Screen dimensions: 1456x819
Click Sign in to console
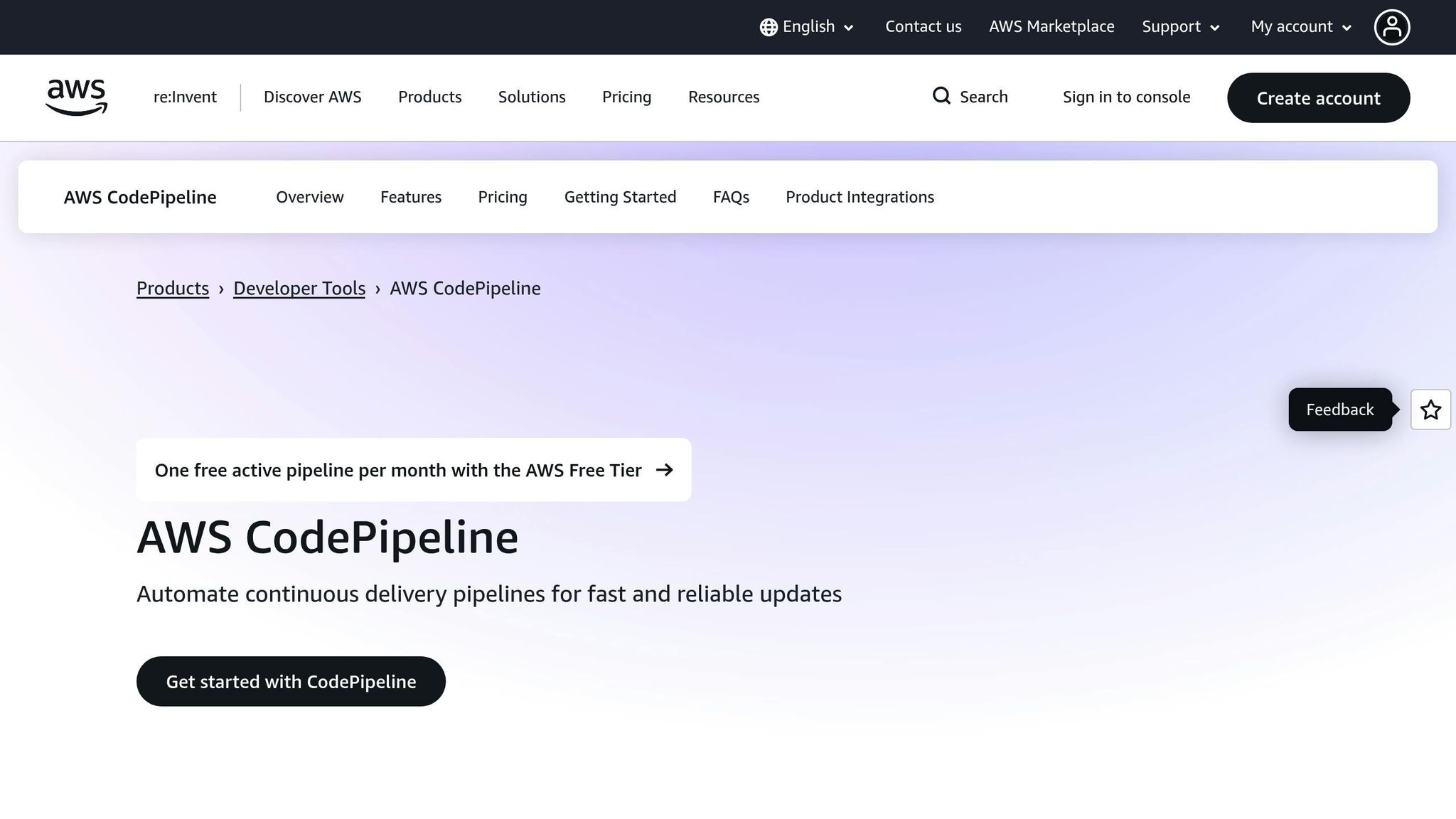(1126, 97)
